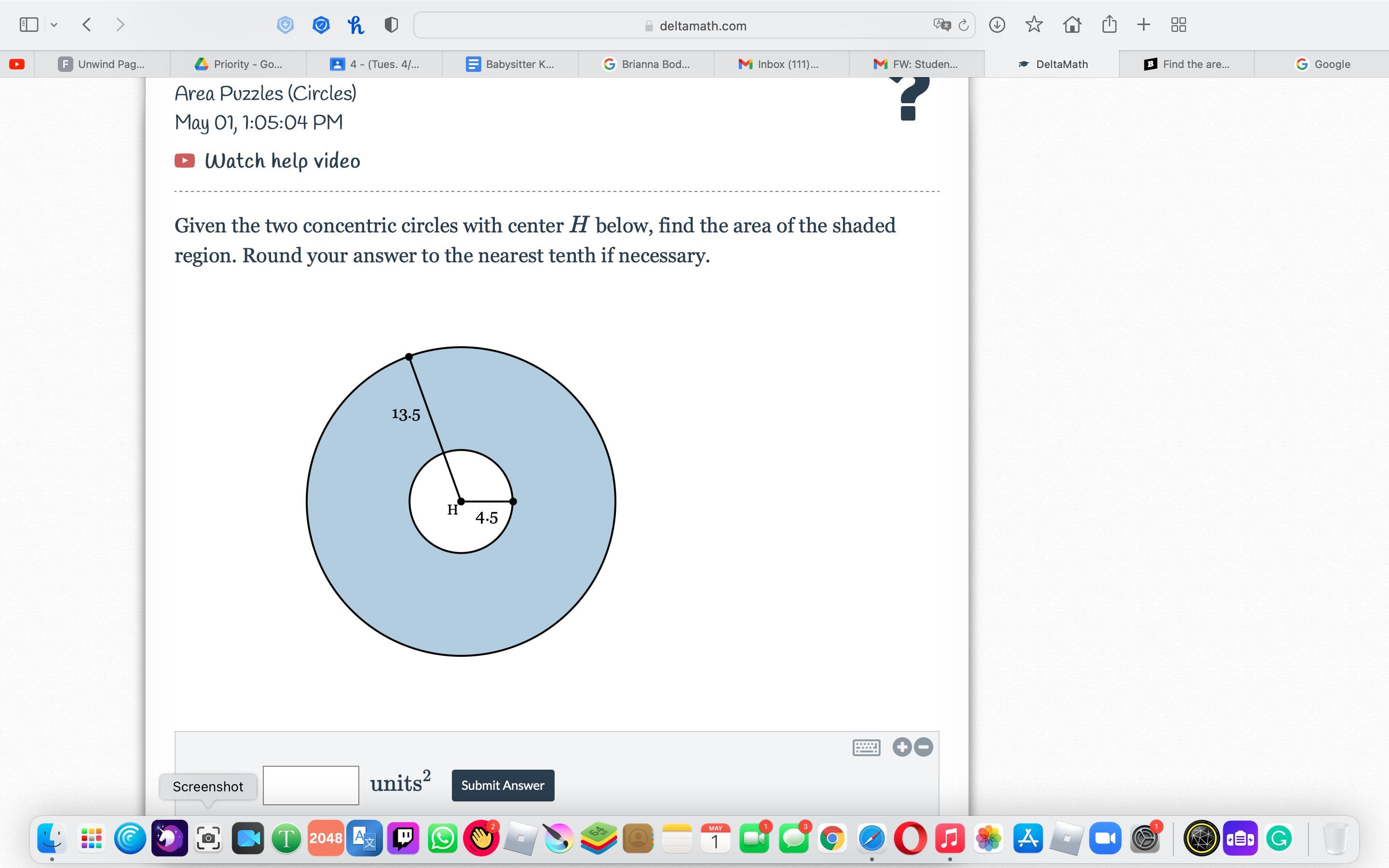Open the Watch help video link
The width and height of the screenshot is (1389, 868).
282,161
